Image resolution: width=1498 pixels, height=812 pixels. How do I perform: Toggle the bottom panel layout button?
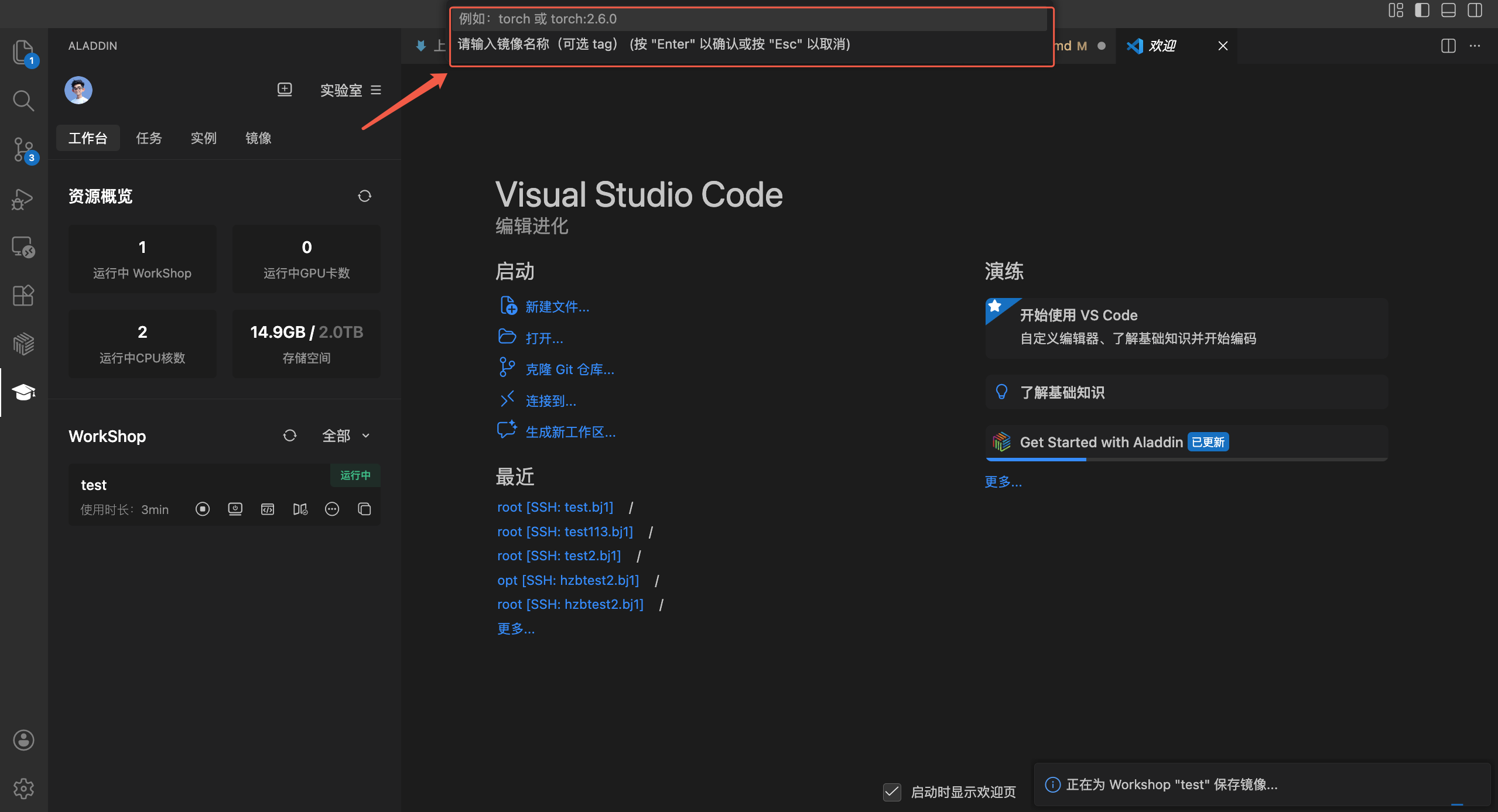click(x=1448, y=11)
